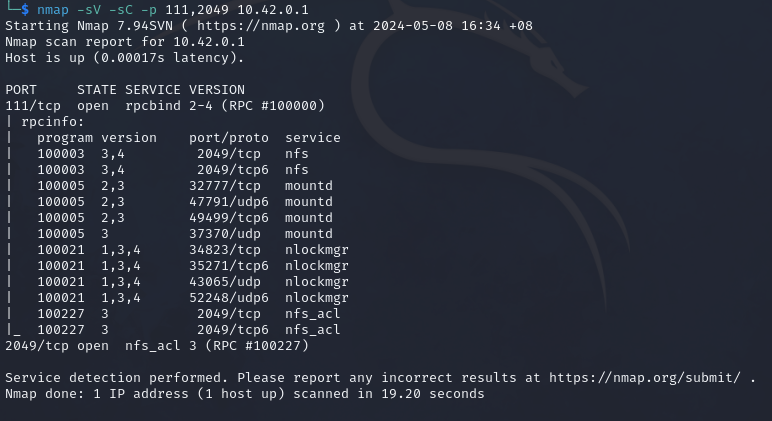Select the 34823/tcp nlockmgr port
Image resolution: width=772 pixels, height=421 pixels.
click(225, 249)
